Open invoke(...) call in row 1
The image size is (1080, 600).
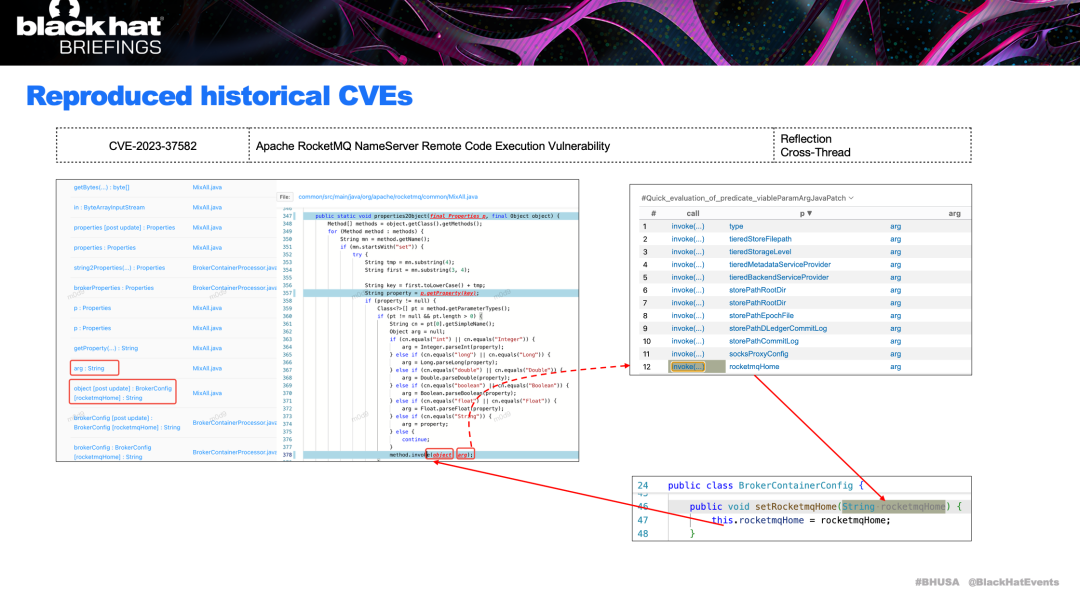pyautogui.click(x=688, y=227)
